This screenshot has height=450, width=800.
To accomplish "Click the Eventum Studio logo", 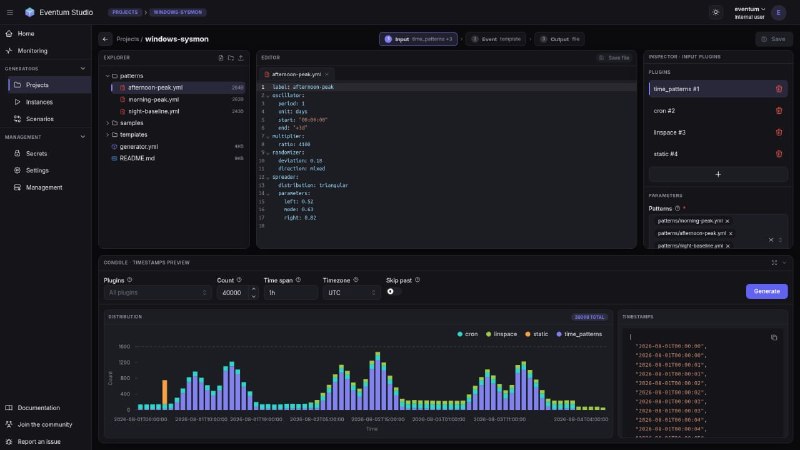I will point(30,12).
